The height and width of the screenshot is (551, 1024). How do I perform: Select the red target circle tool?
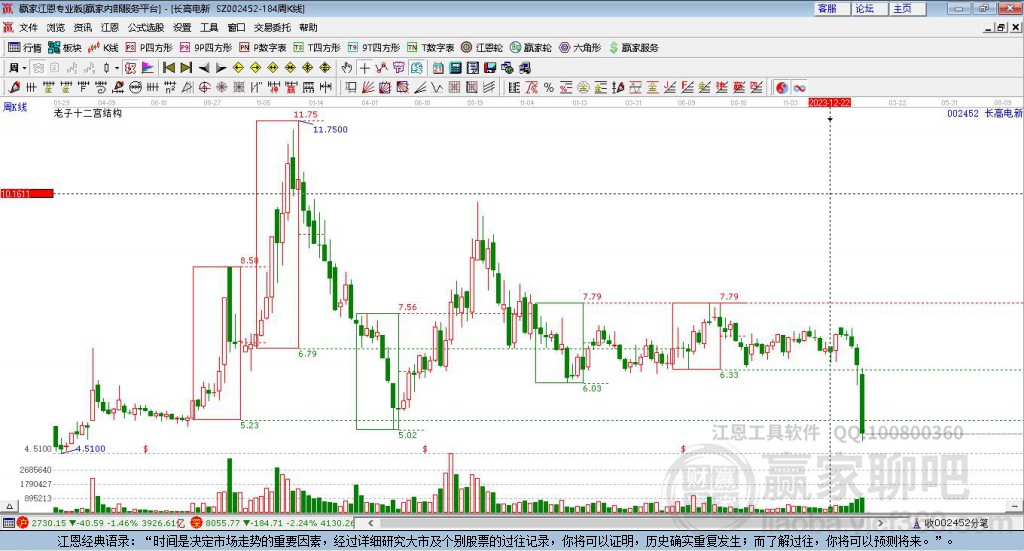[204, 87]
